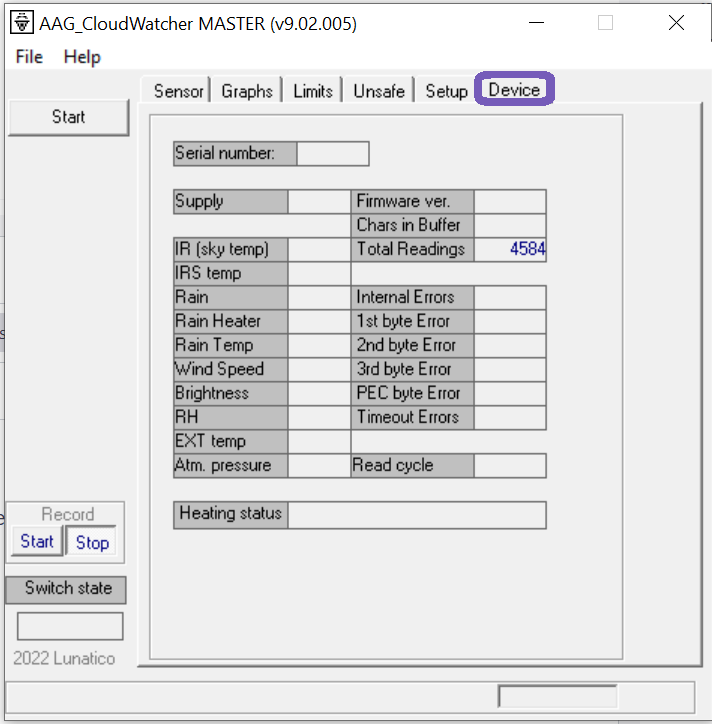Image resolution: width=712 pixels, height=724 pixels.
Task: Click the Firmware ver. label
Action: click(412, 202)
